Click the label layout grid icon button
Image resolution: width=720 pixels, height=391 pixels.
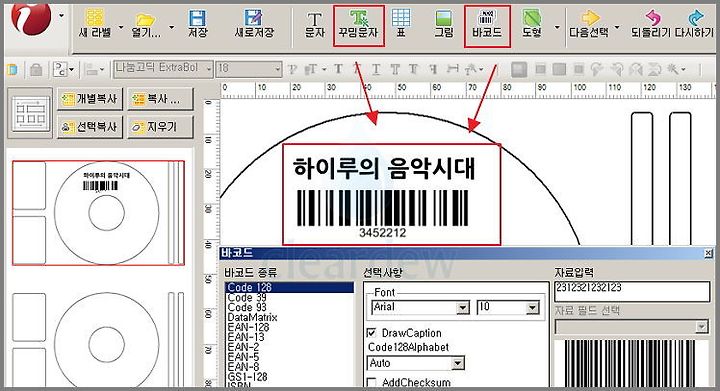(x=30, y=113)
